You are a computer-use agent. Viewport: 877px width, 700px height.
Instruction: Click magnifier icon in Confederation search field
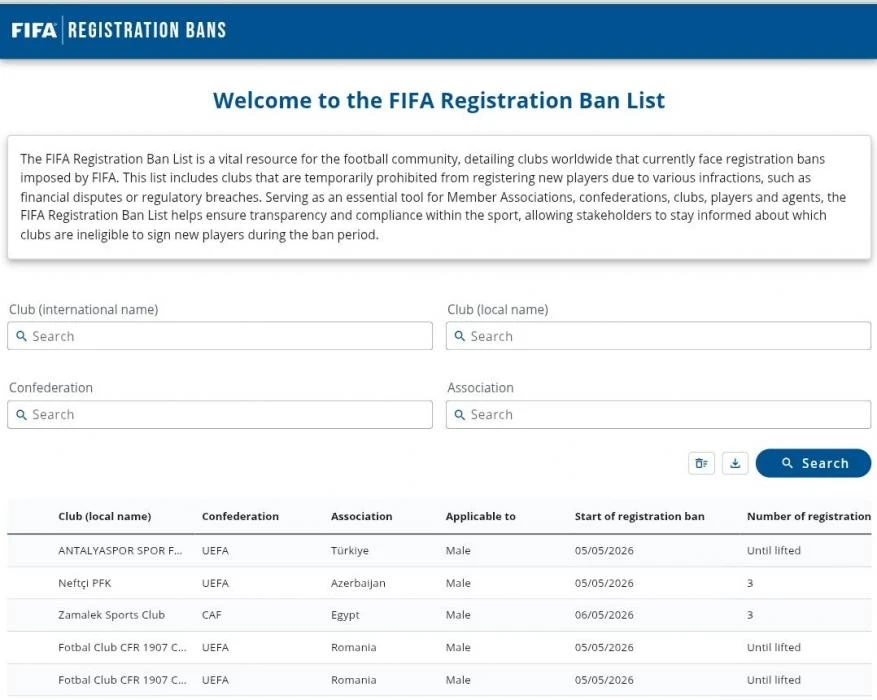pos(21,415)
